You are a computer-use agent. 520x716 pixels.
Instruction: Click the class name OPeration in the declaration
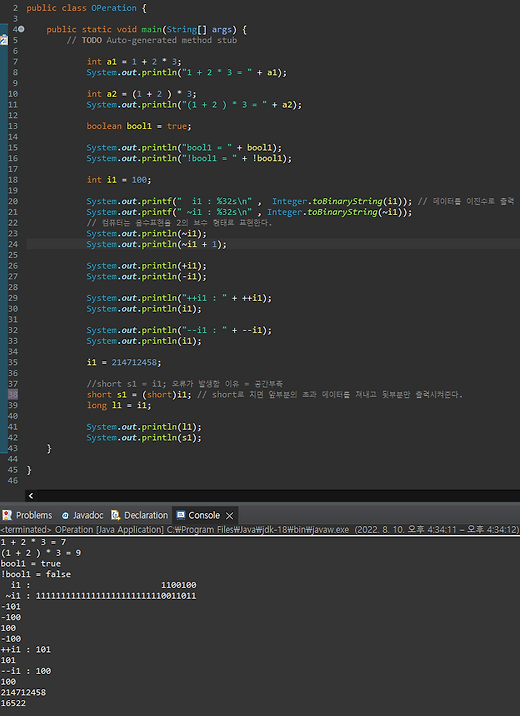[x=114, y=8]
